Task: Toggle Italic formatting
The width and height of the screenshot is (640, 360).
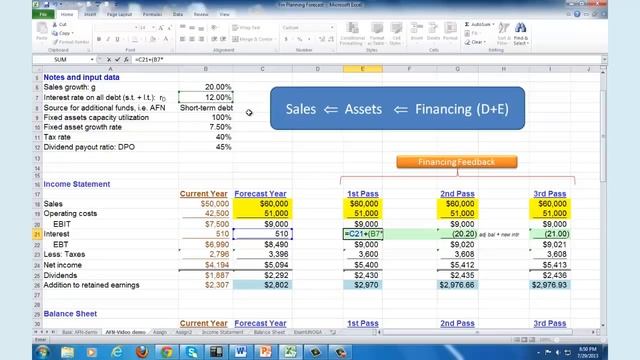Action: (108, 39)
